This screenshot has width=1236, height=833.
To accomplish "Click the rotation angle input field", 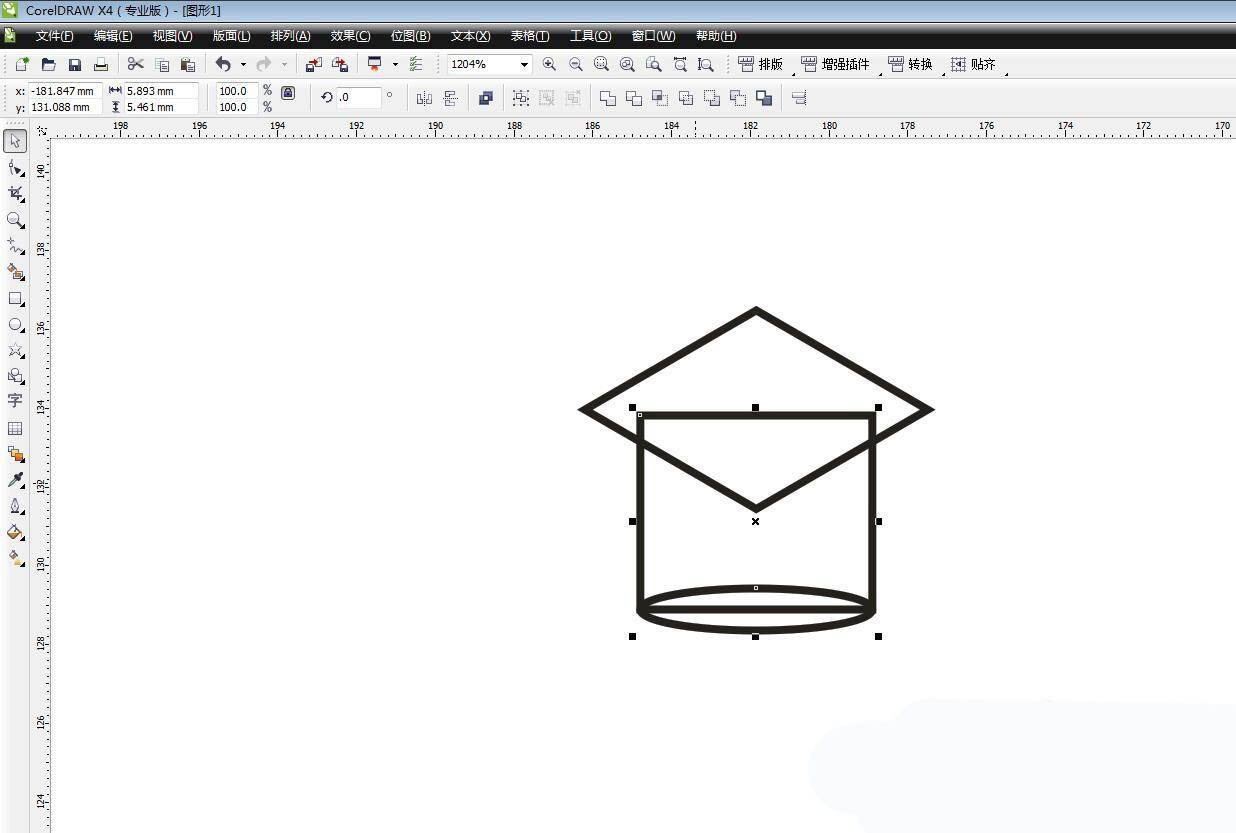I will (x=358, y=98).
